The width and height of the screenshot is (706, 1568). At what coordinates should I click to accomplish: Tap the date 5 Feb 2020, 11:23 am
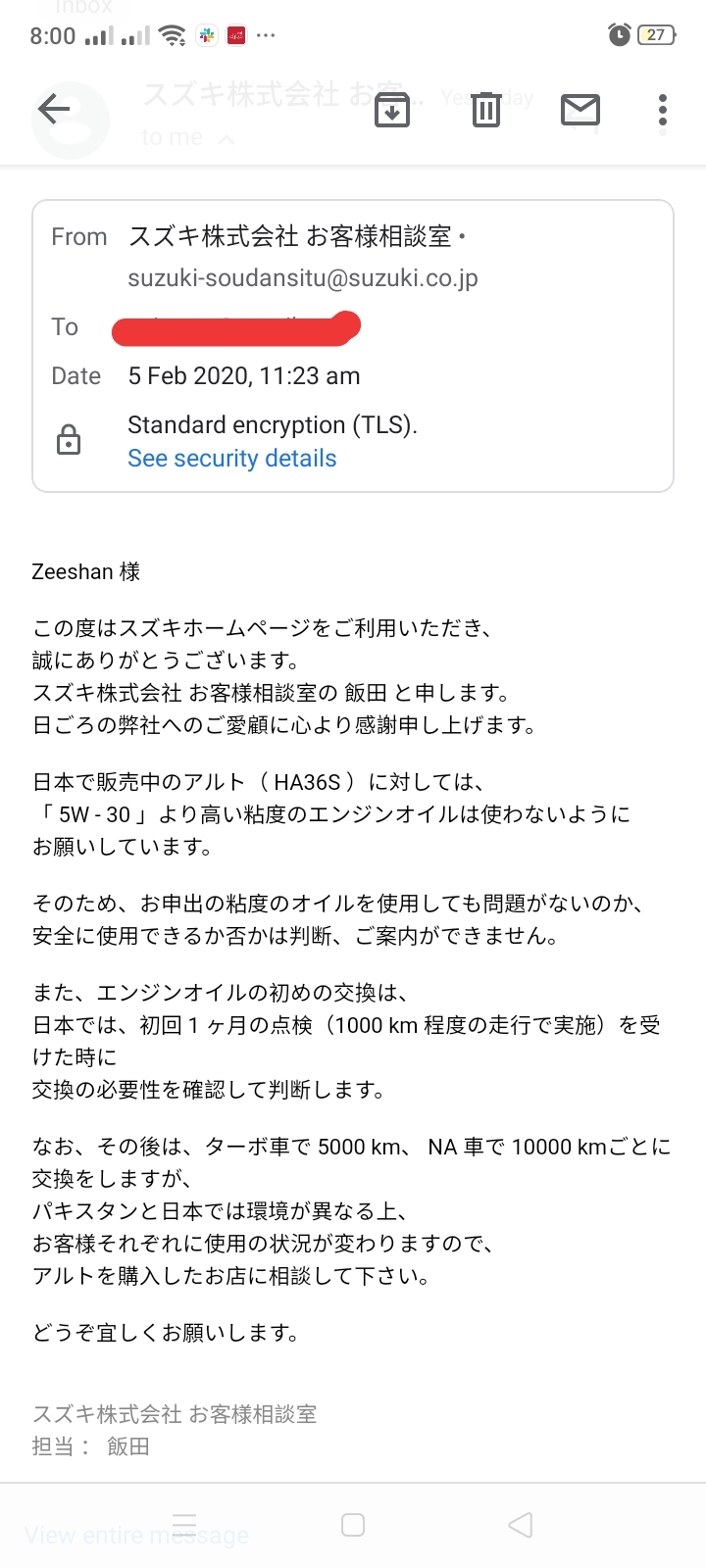244,376
